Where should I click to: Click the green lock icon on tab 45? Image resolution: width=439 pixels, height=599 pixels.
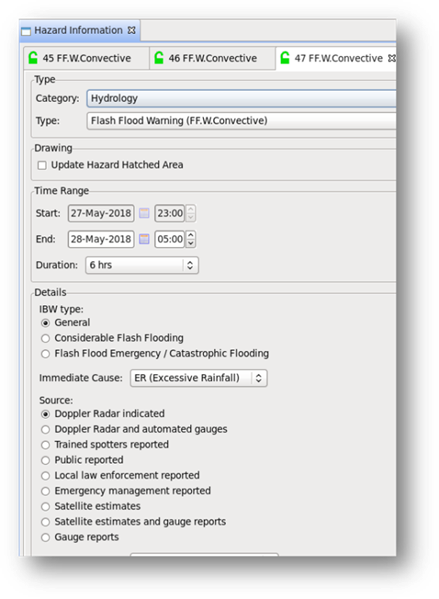click(x=33, y=58)
